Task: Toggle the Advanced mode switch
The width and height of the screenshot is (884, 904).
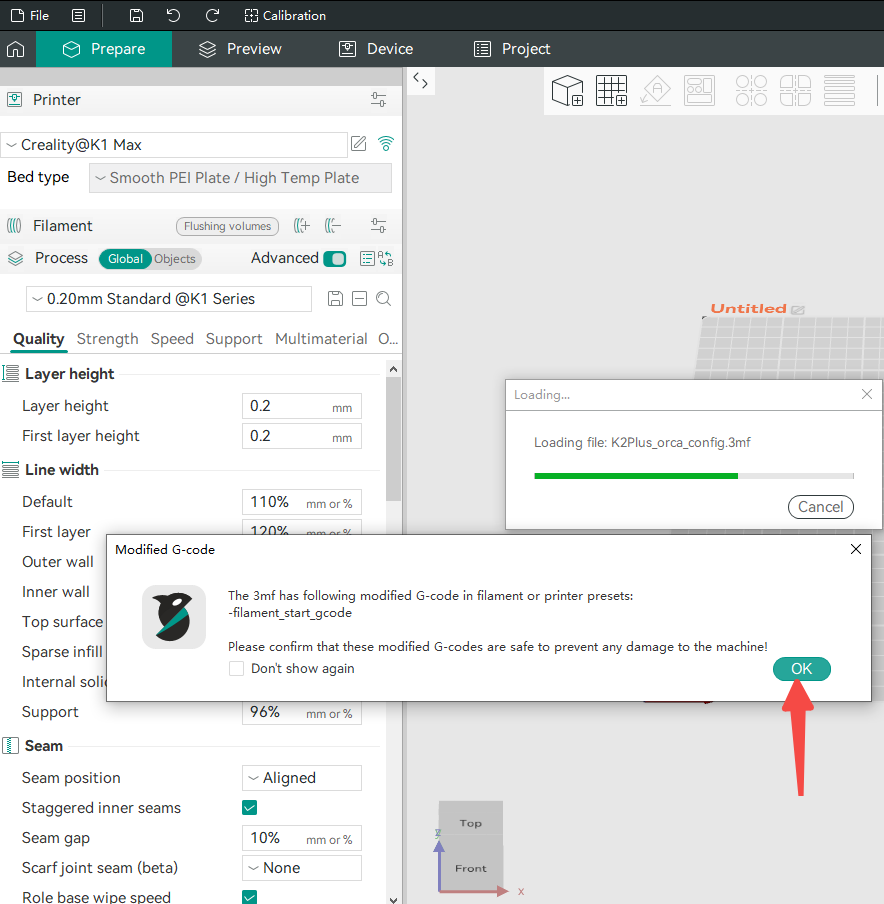Action: (x=335, y=258)
